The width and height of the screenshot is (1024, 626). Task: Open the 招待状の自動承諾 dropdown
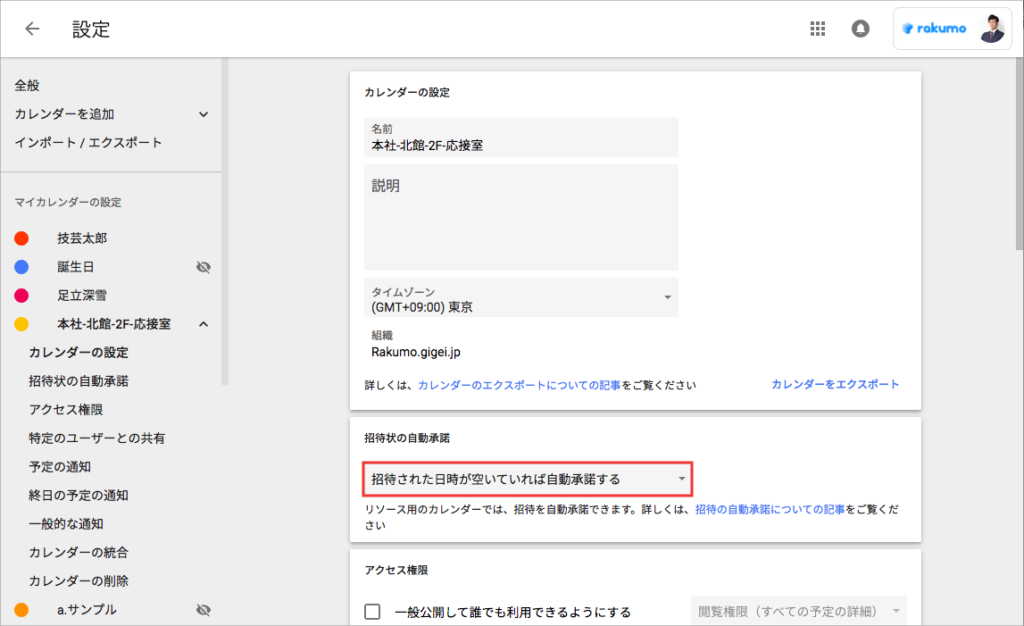527,479
